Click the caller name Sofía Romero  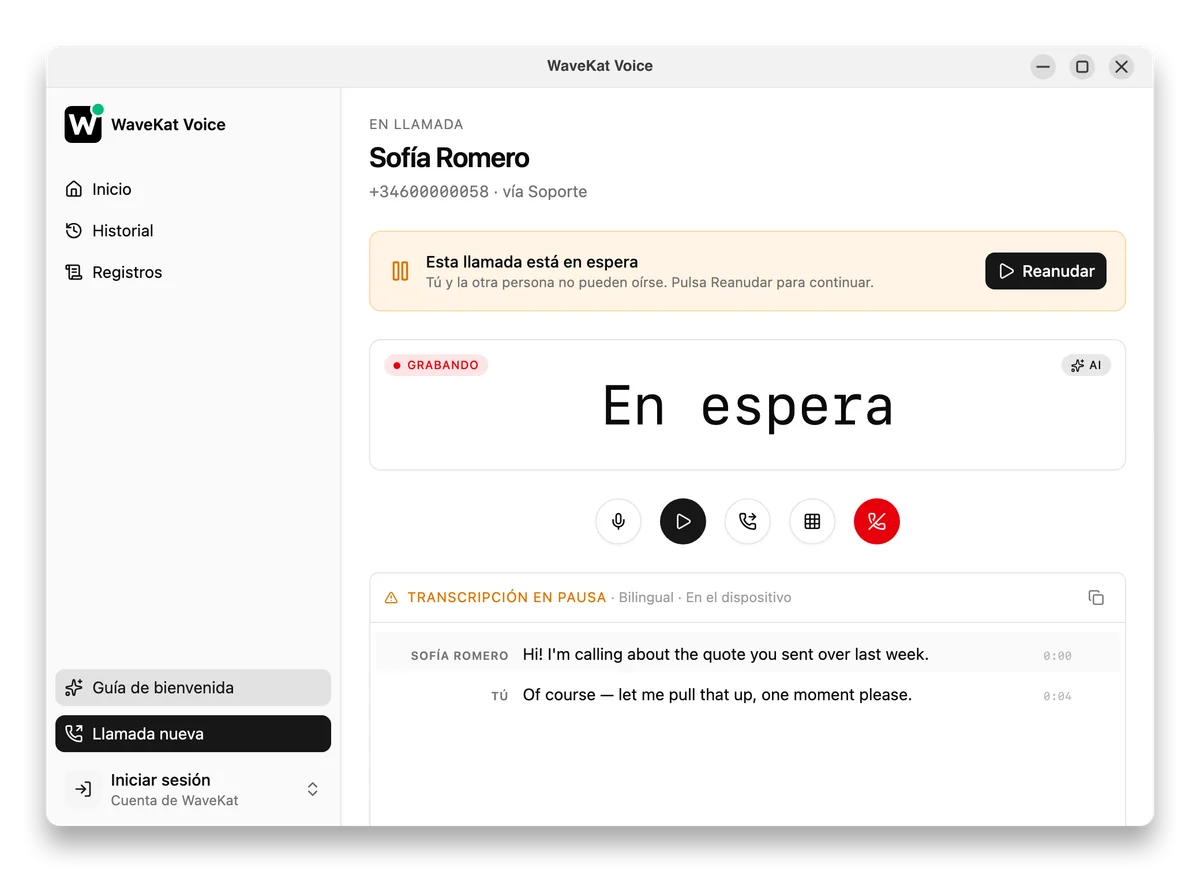pyautogui.click(x=449, y=158)
